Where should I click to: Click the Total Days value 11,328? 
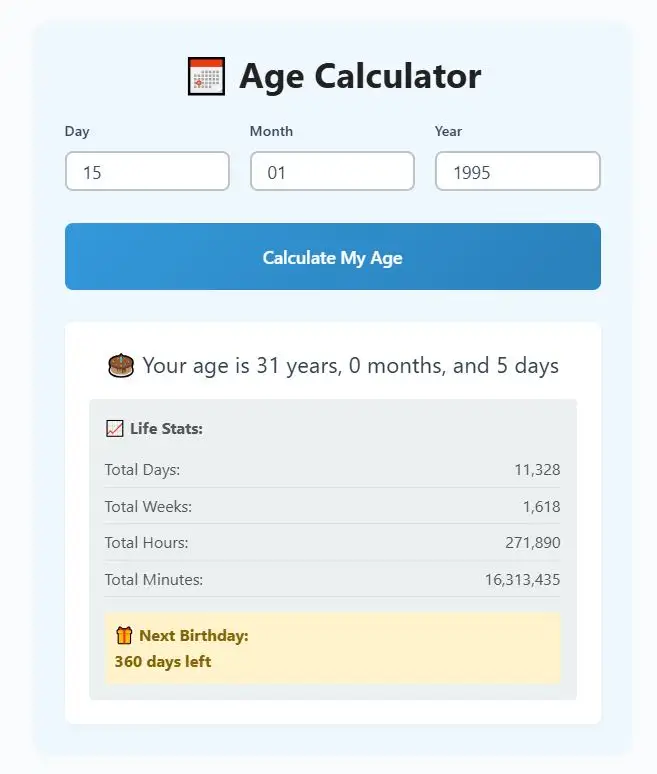537,470
